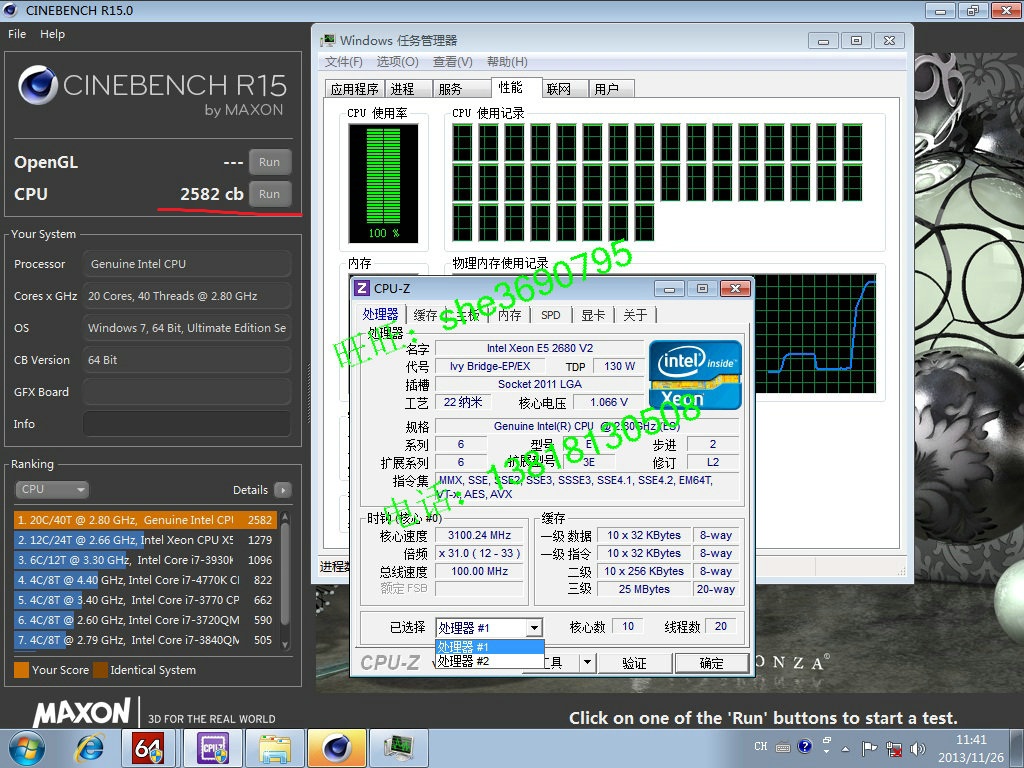The image size is (1024, 768).
Task: Select ranking entry Core i7-4770K
Action: pos(145,580)
